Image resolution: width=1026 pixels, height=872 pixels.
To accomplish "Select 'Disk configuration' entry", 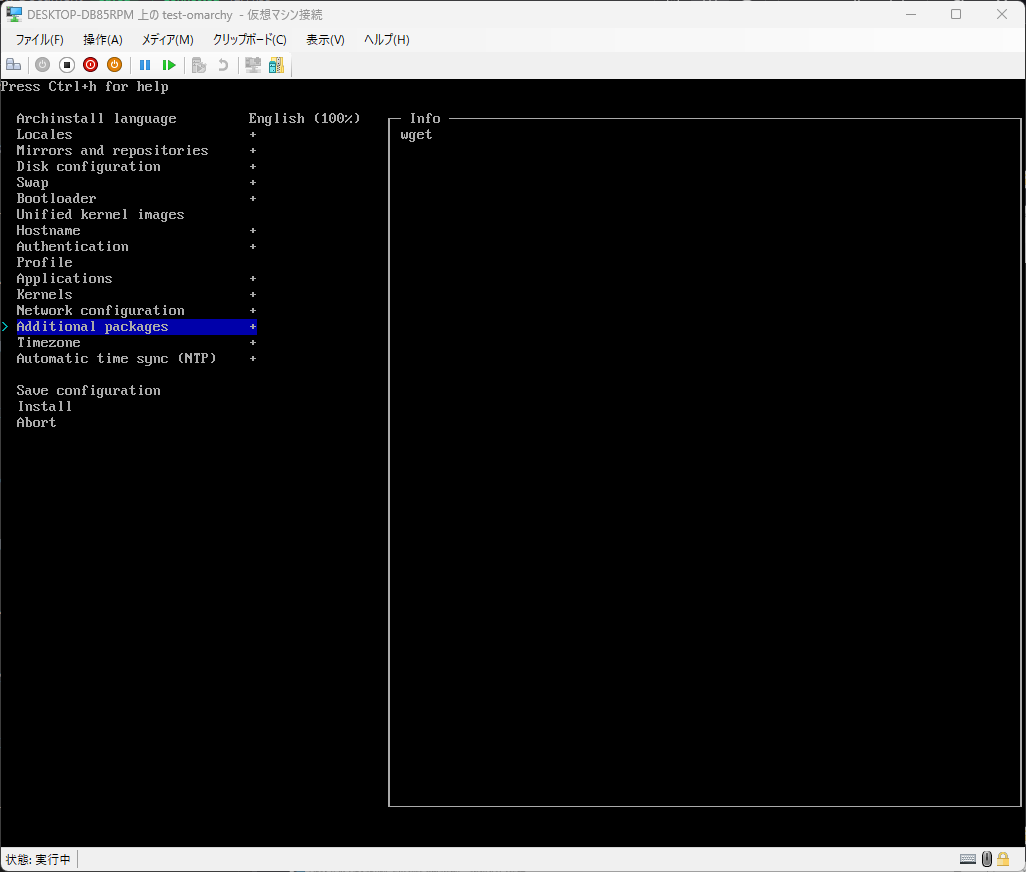I will (x=88, y=166).
